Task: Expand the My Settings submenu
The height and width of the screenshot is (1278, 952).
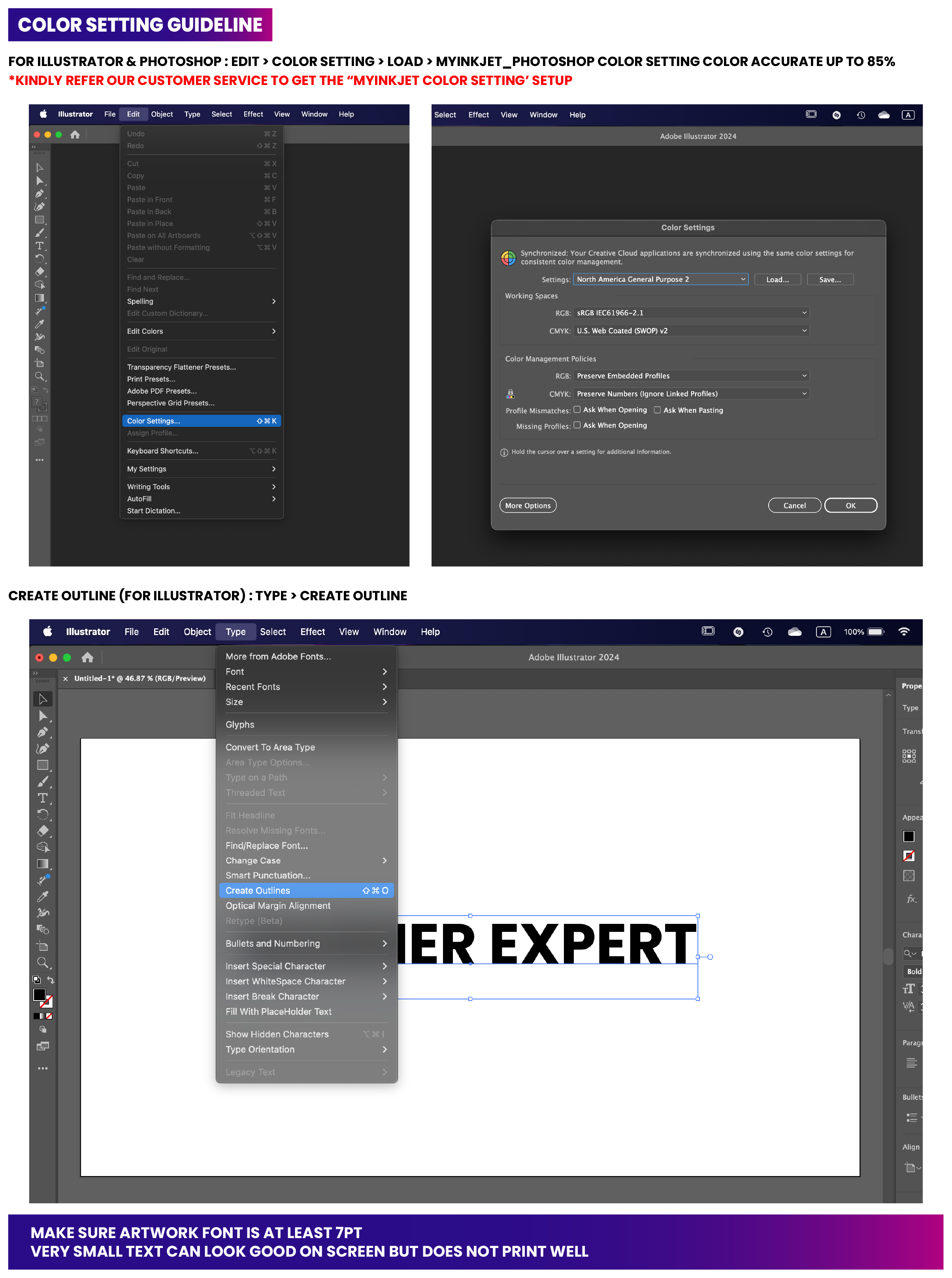Action: (201, 469)
